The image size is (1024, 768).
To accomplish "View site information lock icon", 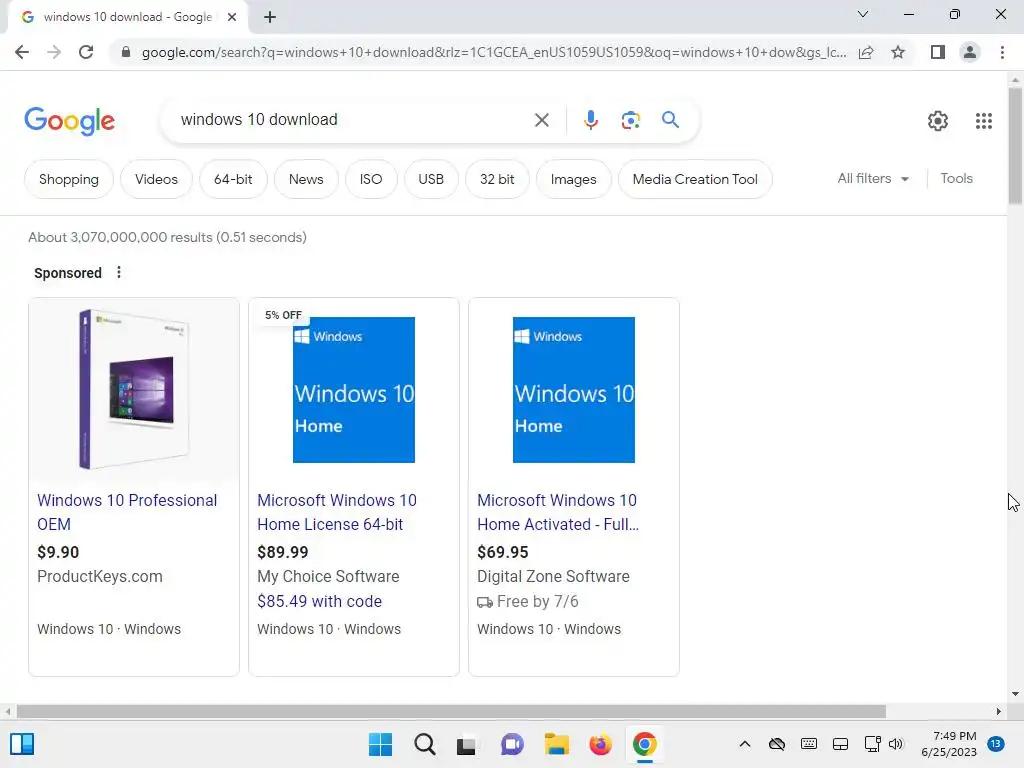I will (x=126, y=52).
